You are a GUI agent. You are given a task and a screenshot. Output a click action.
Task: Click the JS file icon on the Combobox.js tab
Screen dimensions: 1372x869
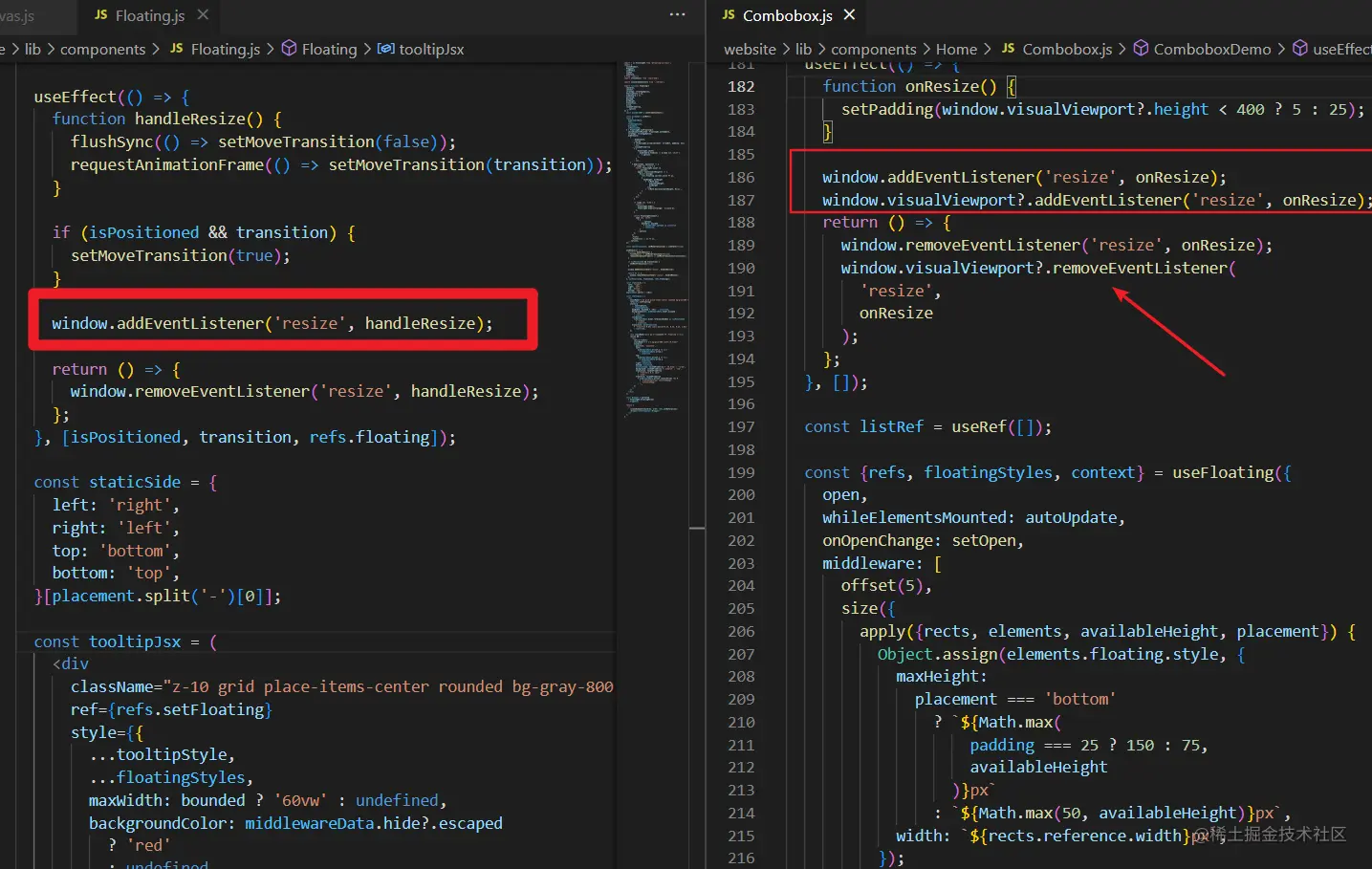729,15
